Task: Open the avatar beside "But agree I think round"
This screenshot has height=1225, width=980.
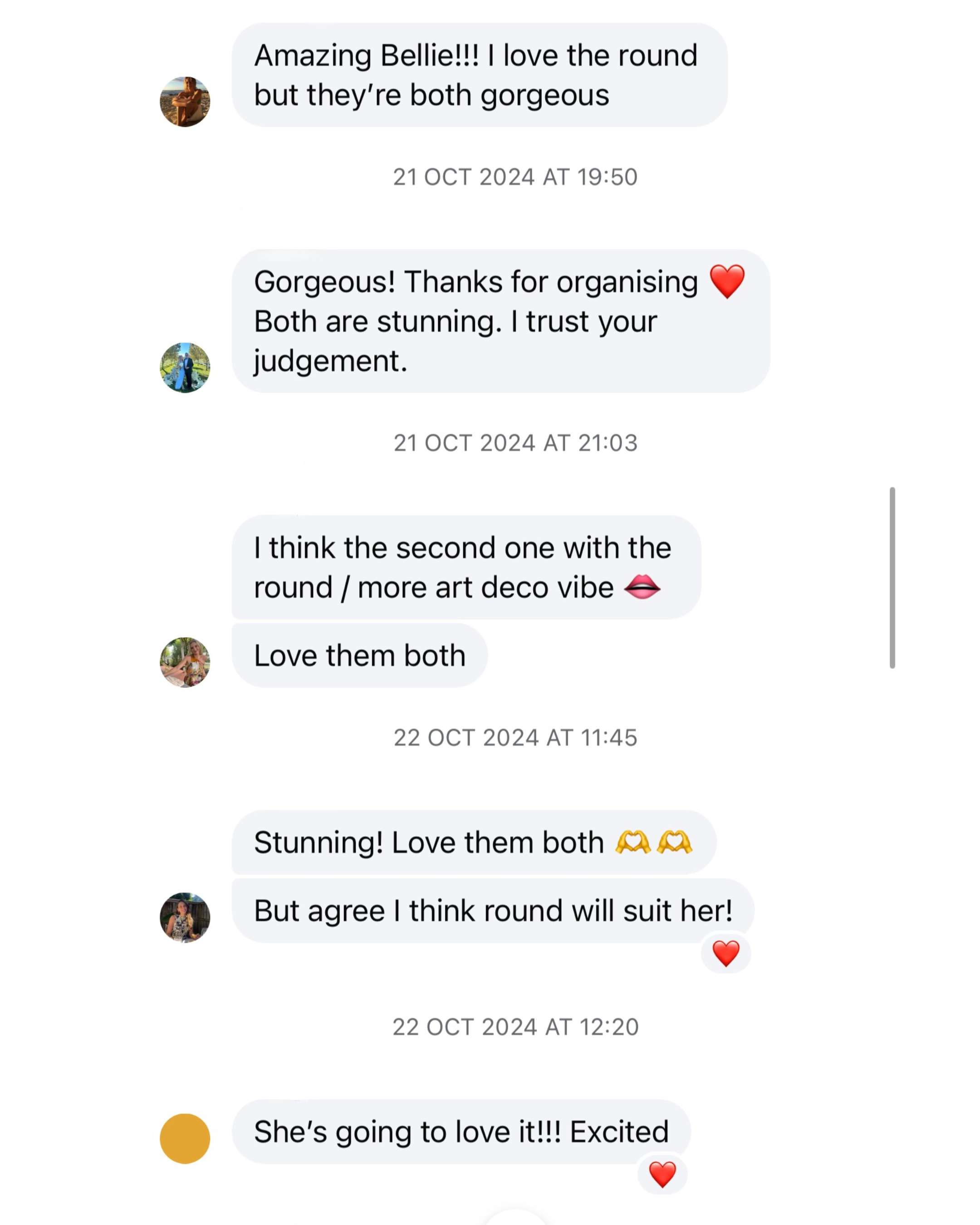Action: [x=185, y=917]
